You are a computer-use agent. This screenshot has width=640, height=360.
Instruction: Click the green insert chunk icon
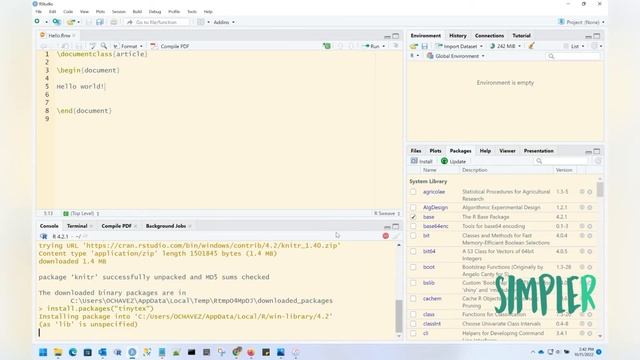[x=327, y=46]
